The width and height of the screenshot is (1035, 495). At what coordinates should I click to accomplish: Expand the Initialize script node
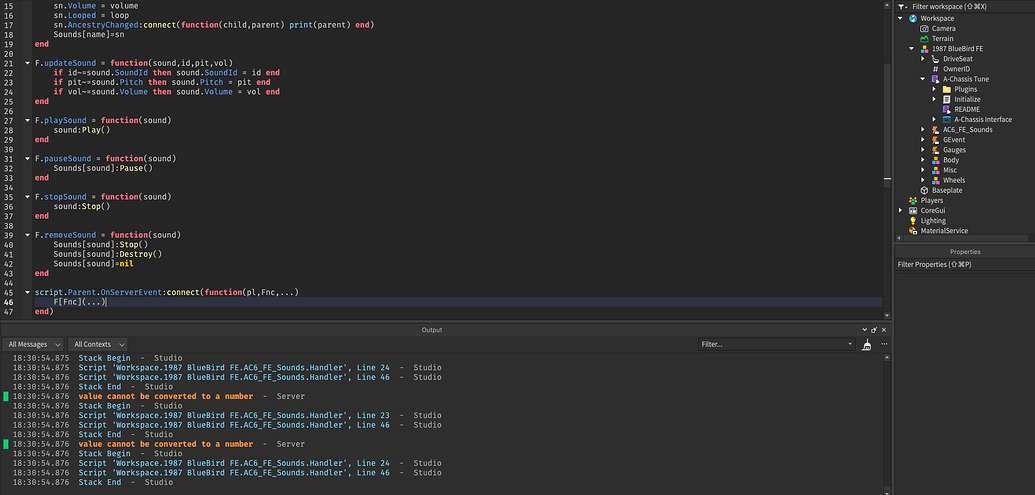(x=935, y=99)
